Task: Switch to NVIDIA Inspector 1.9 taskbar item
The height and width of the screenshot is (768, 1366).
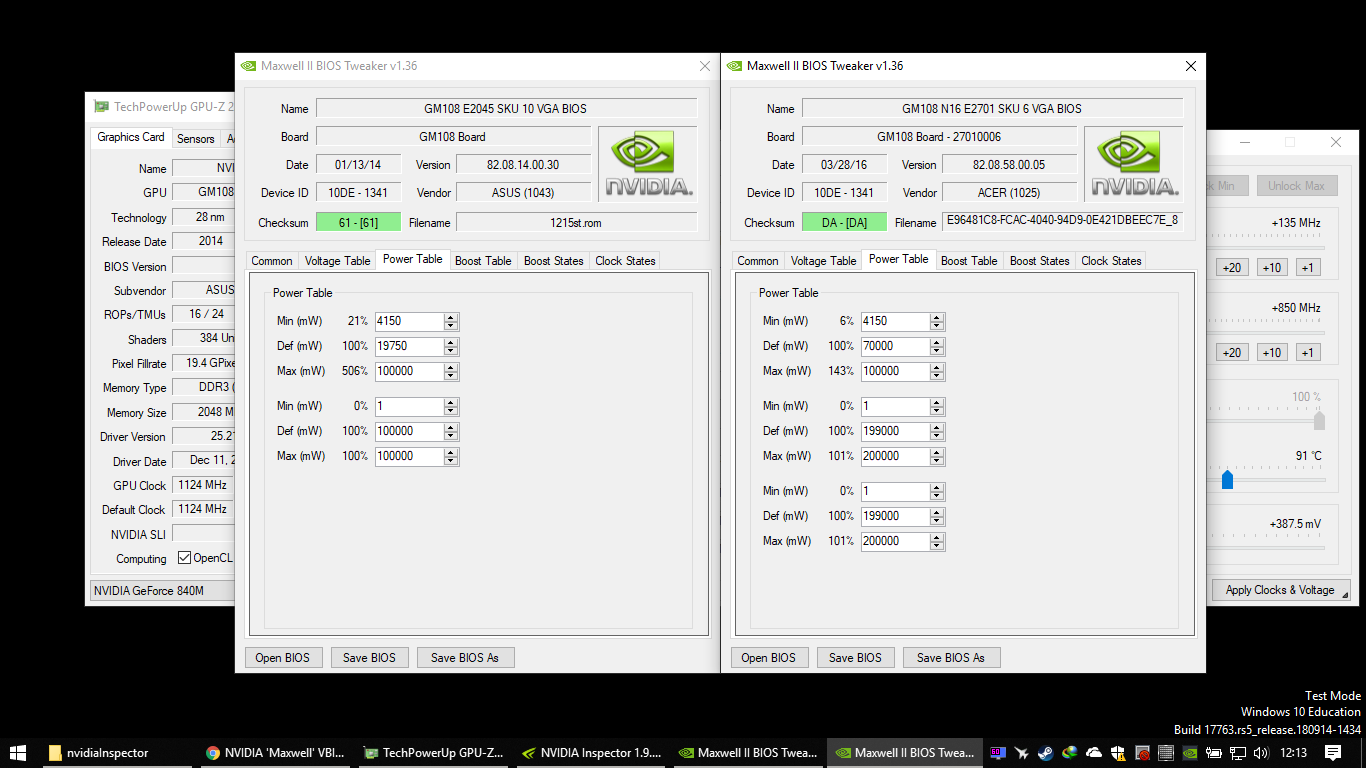Action: point(591,753)
